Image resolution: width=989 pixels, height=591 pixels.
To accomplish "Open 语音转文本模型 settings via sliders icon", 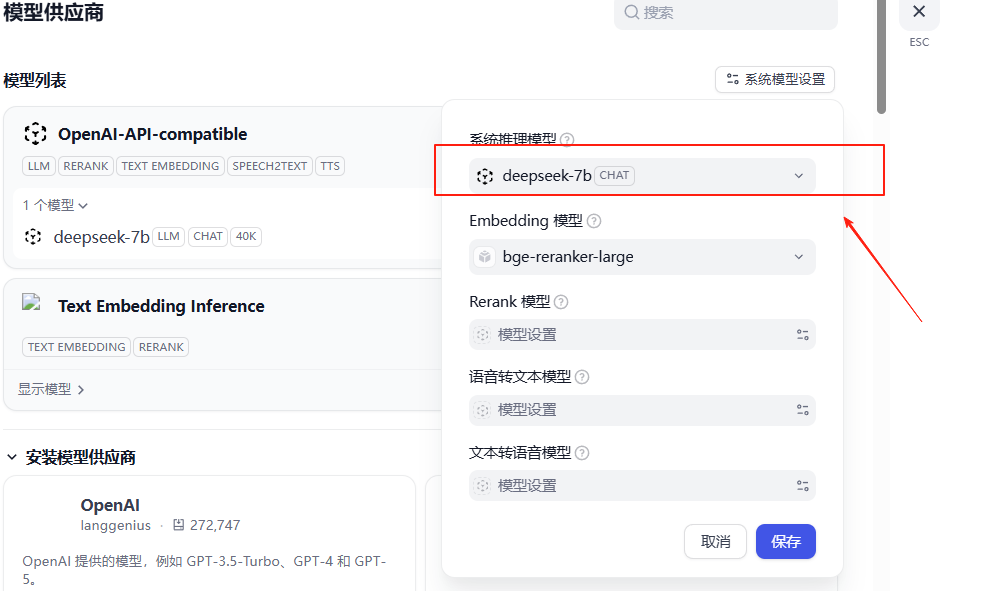I will [802, 409].
